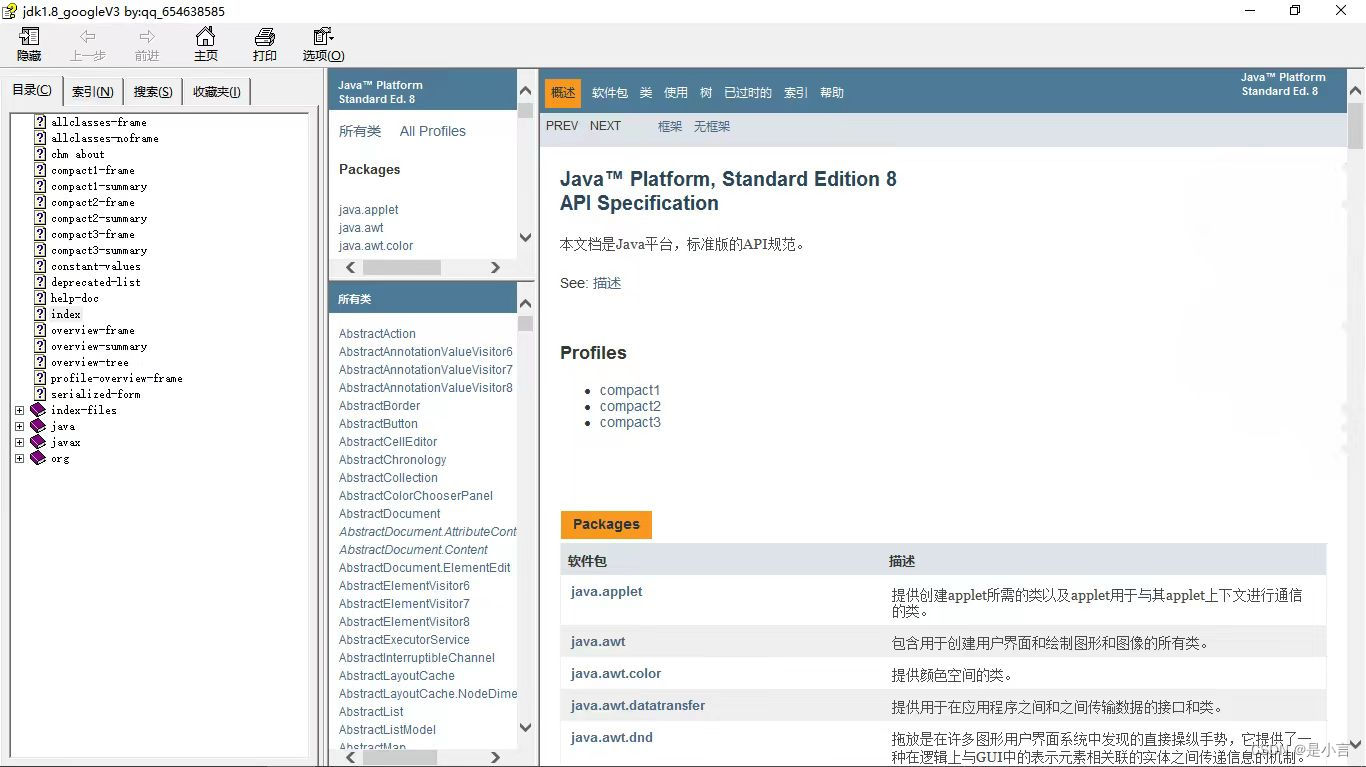This screenshot has width=1366, height=767.
Task: Select 已过时的 in the navigation bar
Action: coord(748,93)
